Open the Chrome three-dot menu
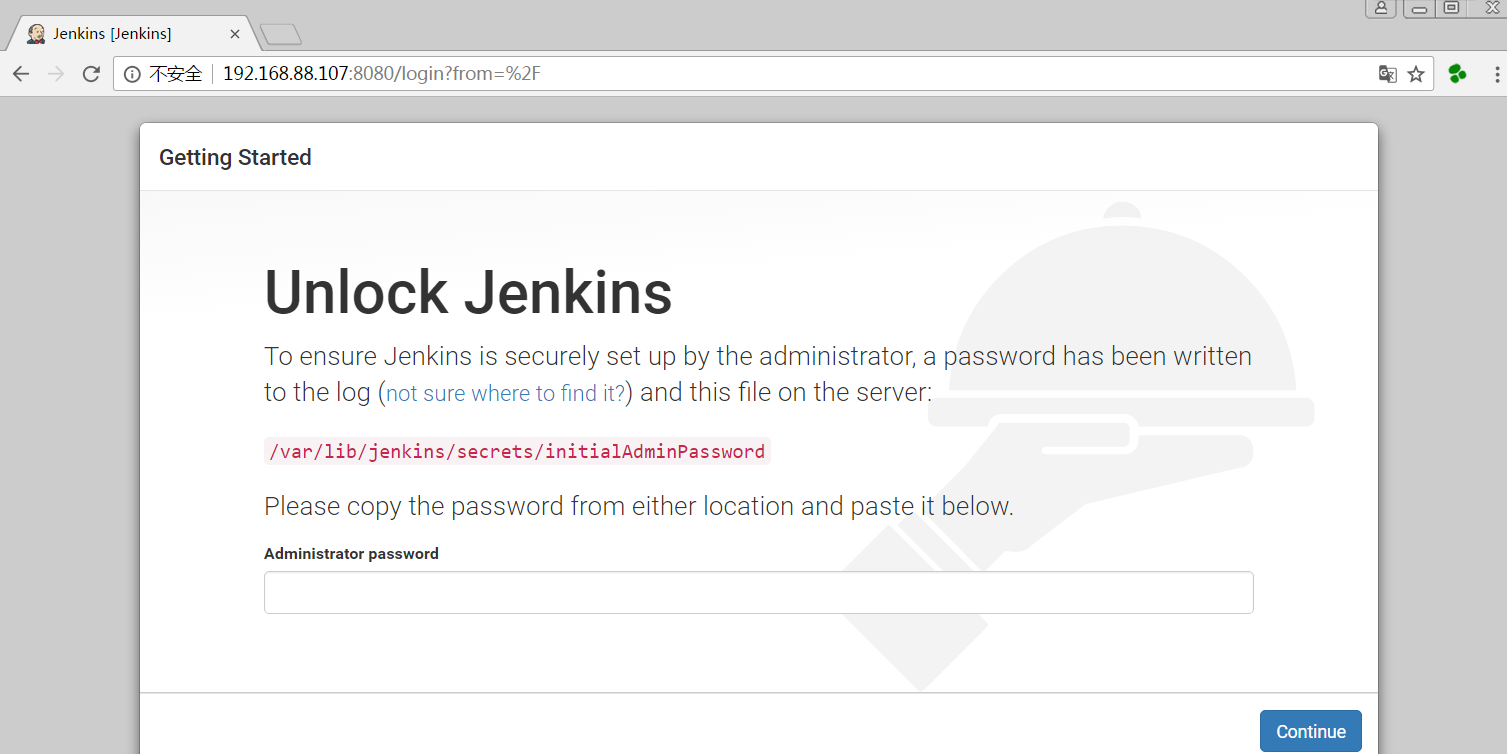Screen dimensions: 1507x754 [x=1497, y=74]
